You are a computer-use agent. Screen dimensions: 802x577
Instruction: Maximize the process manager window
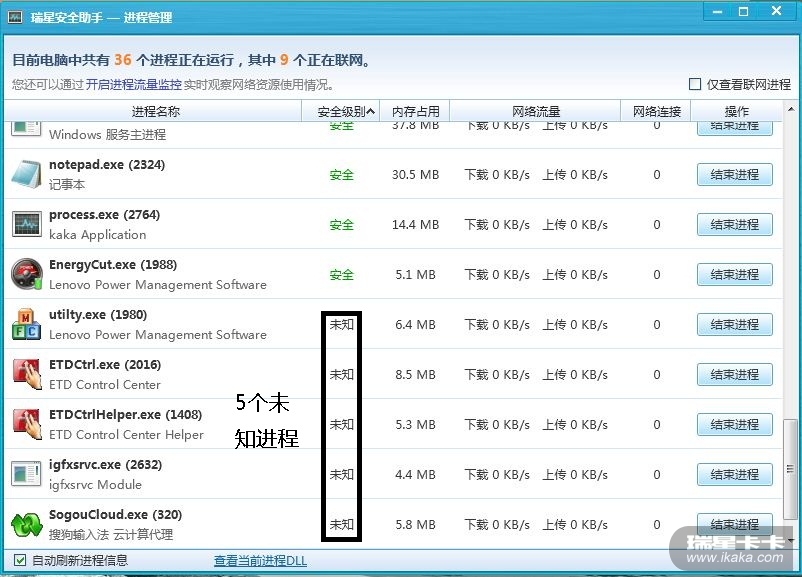point(744,11)
